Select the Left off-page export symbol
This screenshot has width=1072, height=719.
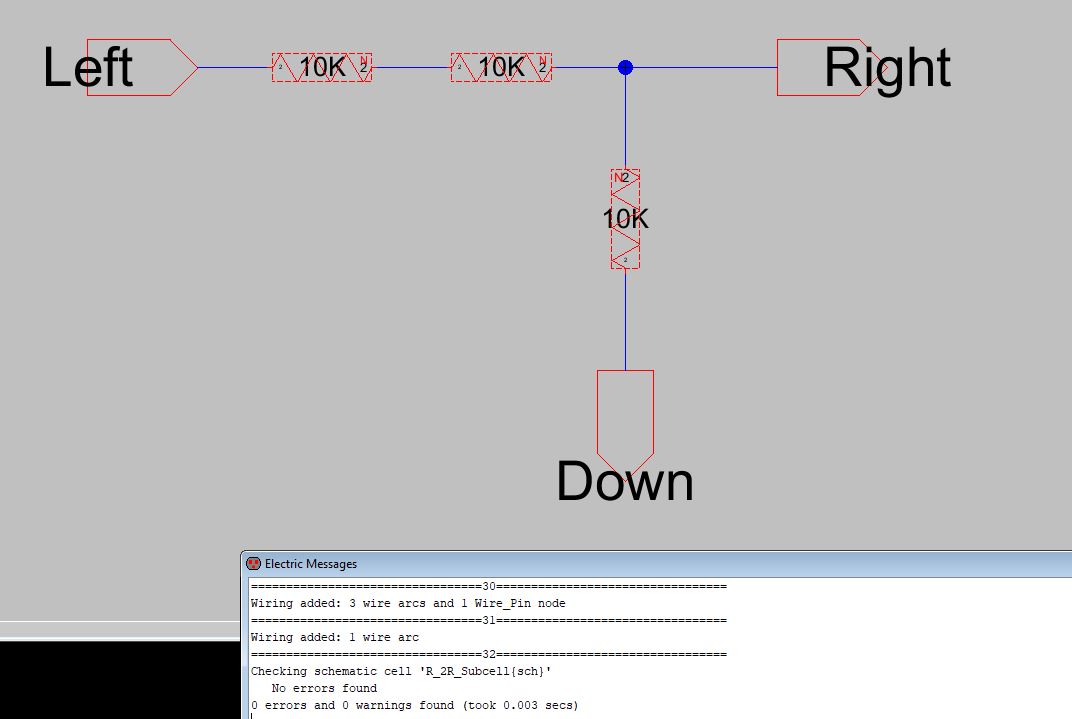tap(140, 68)
